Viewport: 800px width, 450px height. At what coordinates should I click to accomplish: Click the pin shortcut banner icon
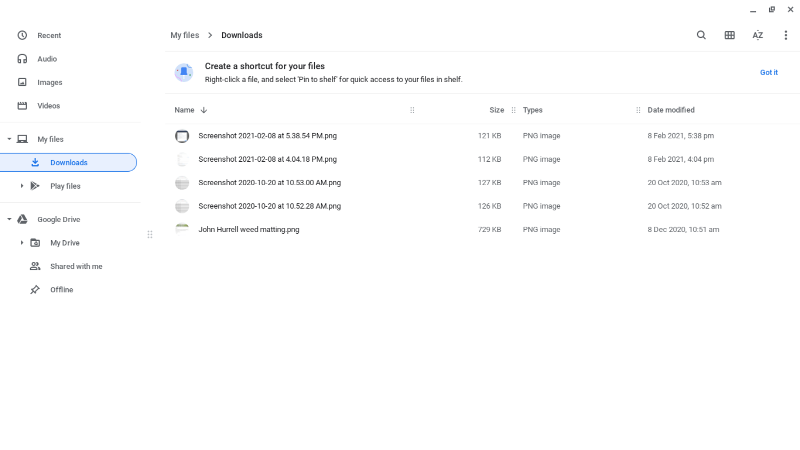[184, 72]
